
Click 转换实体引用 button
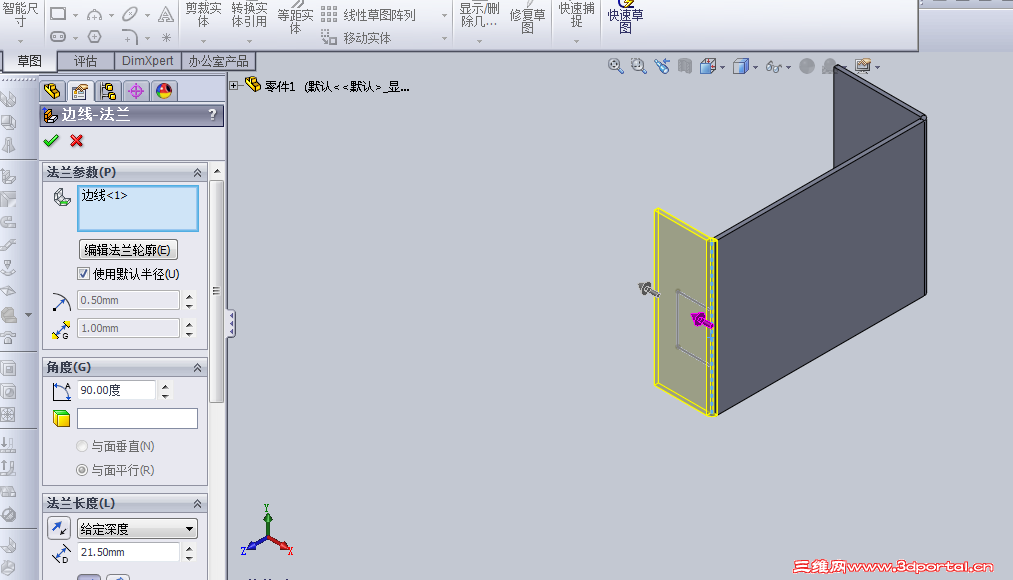point(249,16)
